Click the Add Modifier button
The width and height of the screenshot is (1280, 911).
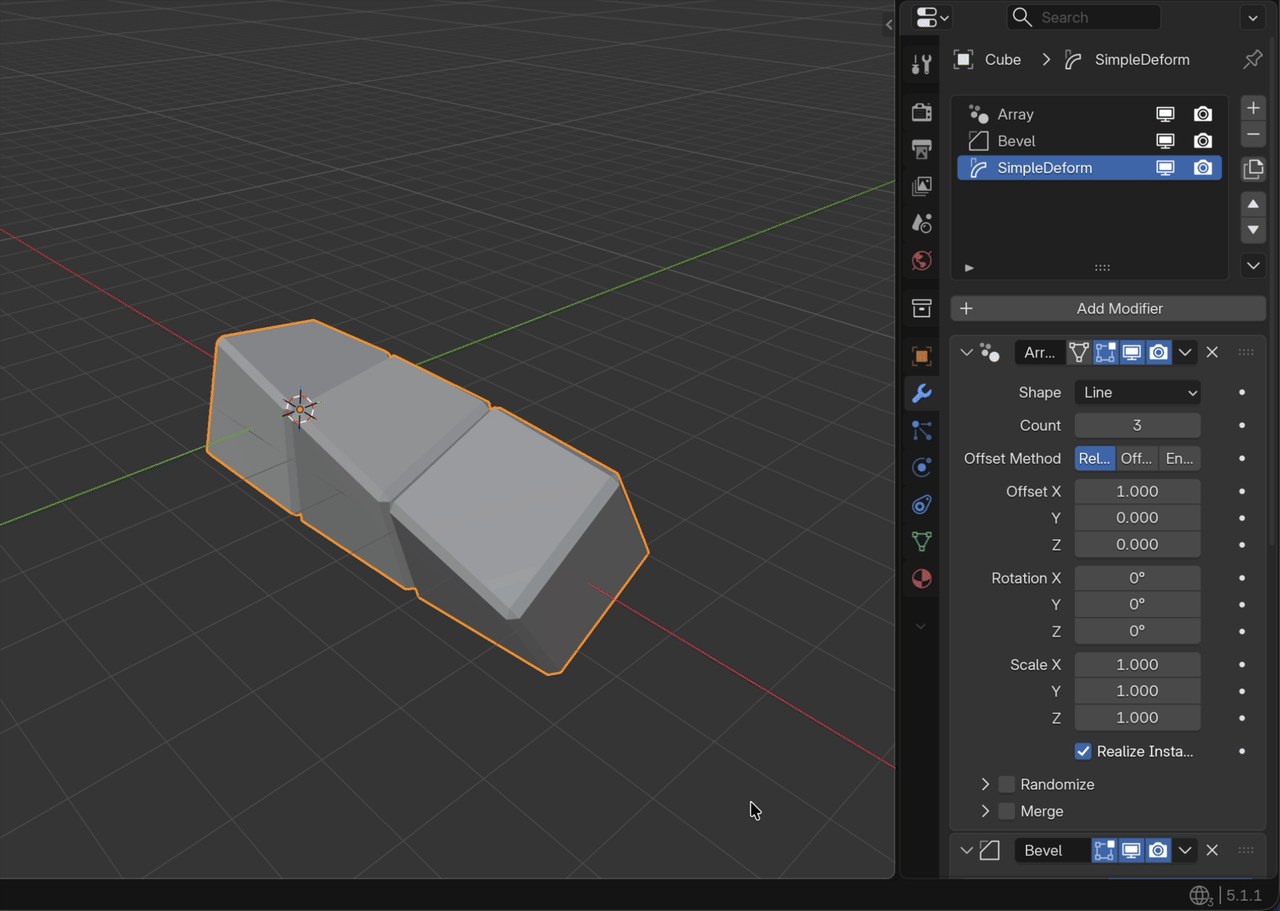coord(1108,309)
